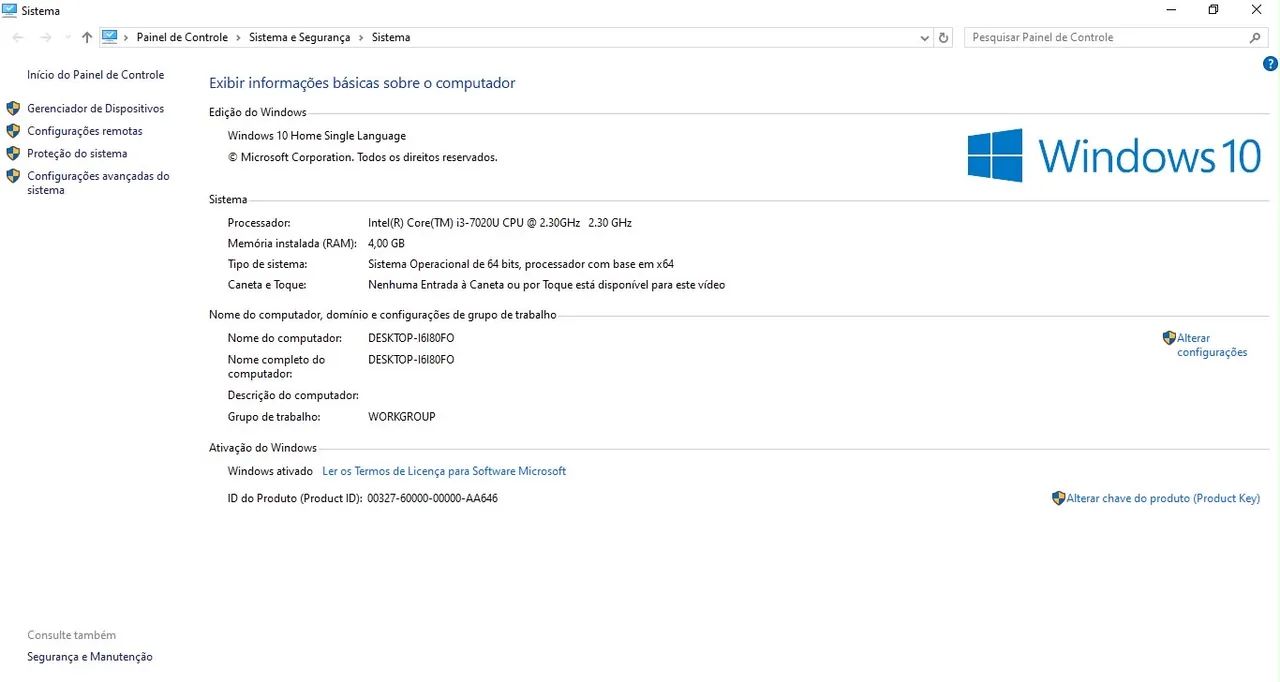Screen dimensions: 1280x682
Task: Click Sistema Operacional de 64 bits text
Action: [x=521, y=264]
